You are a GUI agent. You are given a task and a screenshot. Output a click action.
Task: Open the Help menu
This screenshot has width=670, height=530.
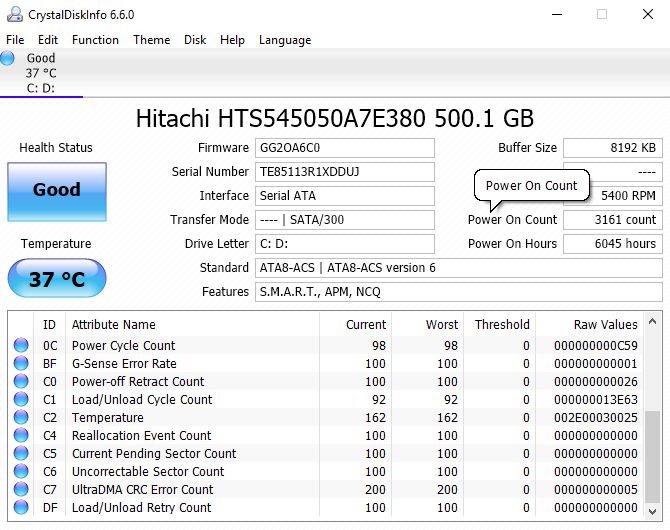pyautogui.click(x=232, y=40)
